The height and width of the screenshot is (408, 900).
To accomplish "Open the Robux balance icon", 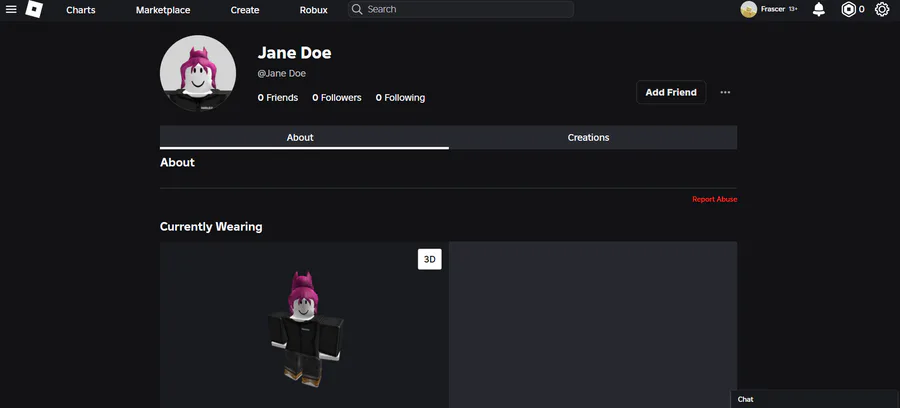I will pyautogui.click(x=848, y=9).
